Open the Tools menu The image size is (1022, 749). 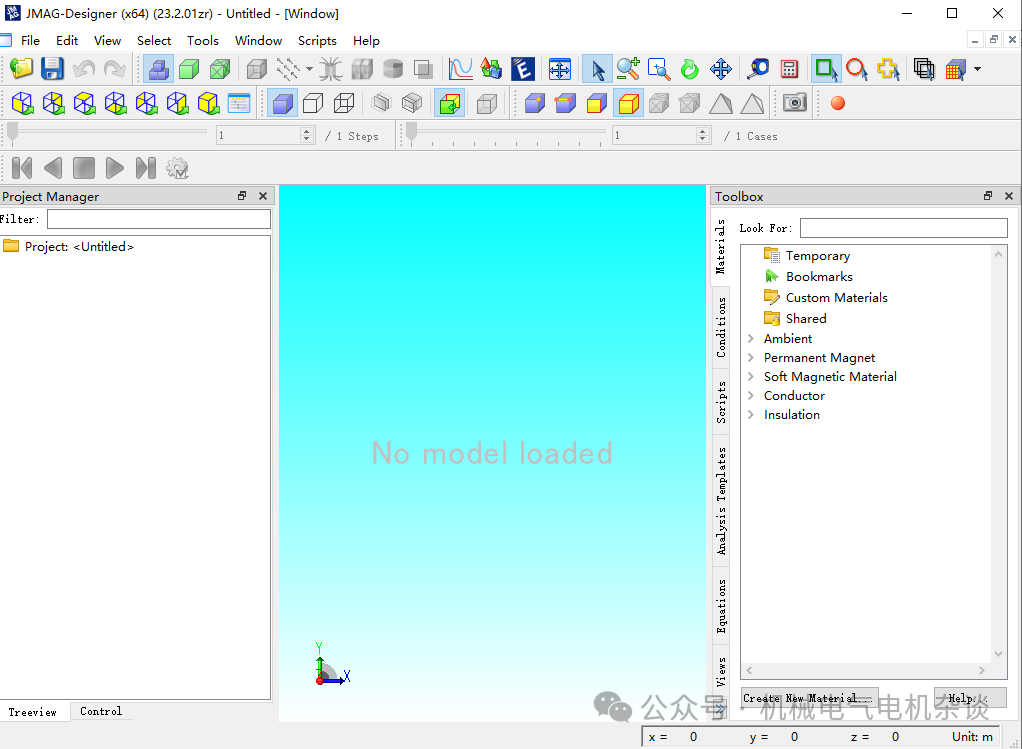(x=203, y=40)
